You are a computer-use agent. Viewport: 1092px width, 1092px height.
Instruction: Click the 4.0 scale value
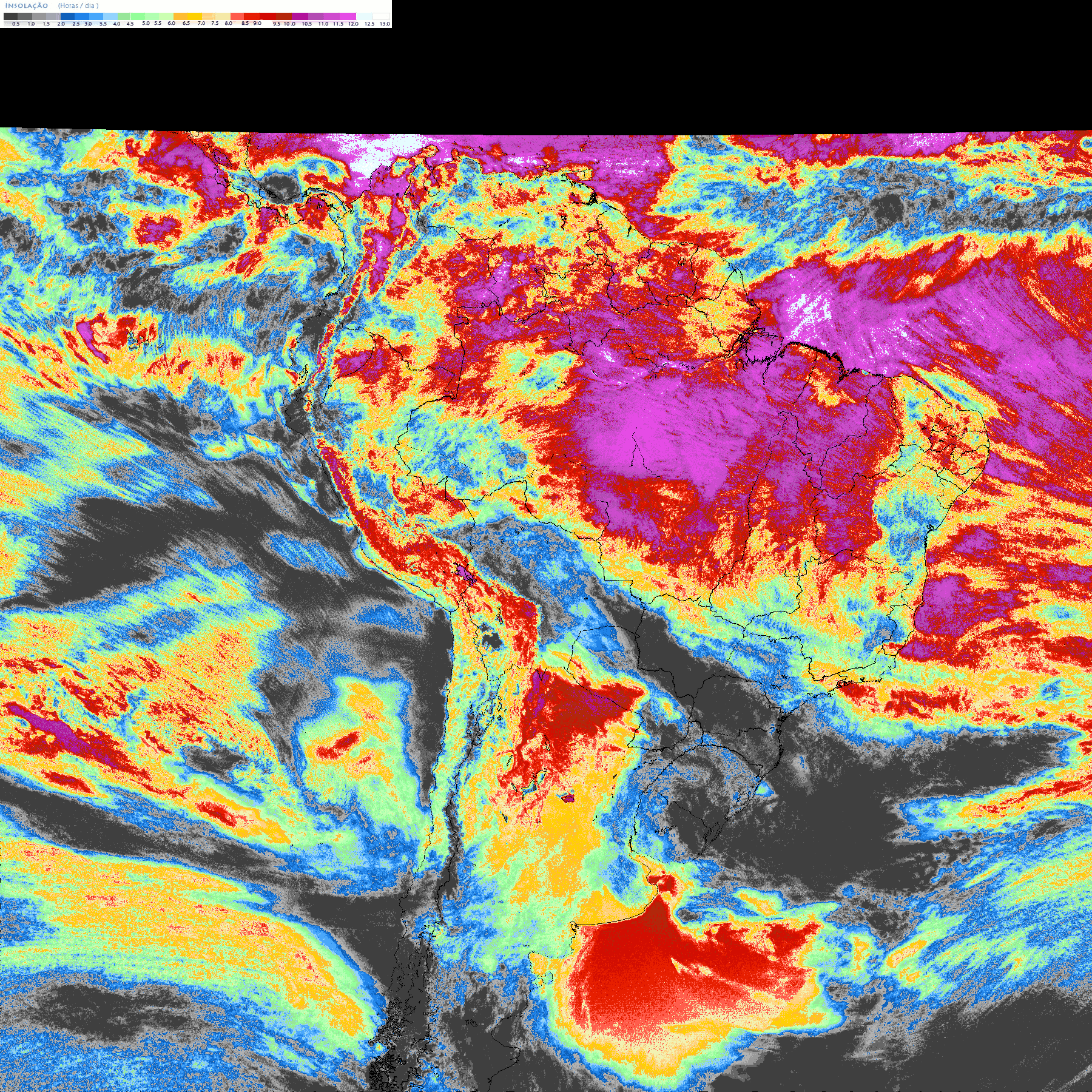(116, 24)
